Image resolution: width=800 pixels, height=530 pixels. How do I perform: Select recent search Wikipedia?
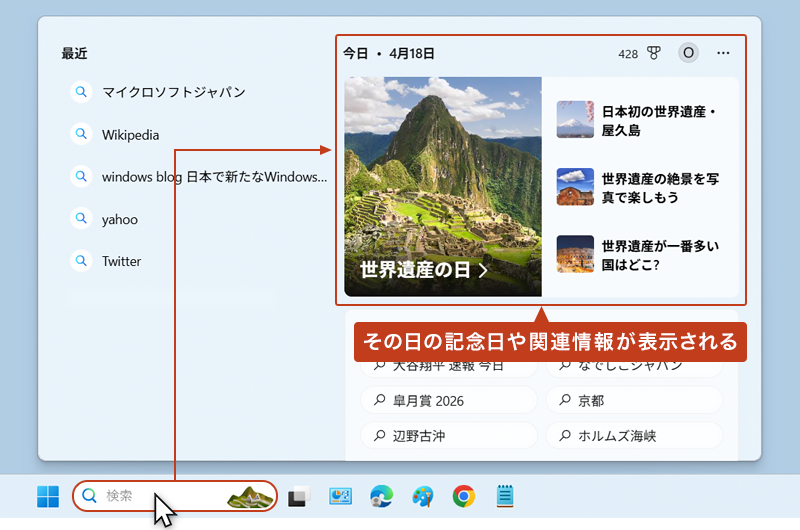(130, 135)
